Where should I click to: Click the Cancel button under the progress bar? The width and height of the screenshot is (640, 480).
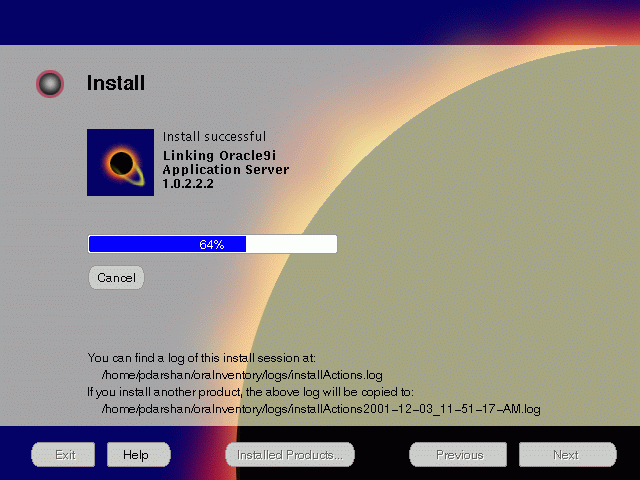point(116,278)
